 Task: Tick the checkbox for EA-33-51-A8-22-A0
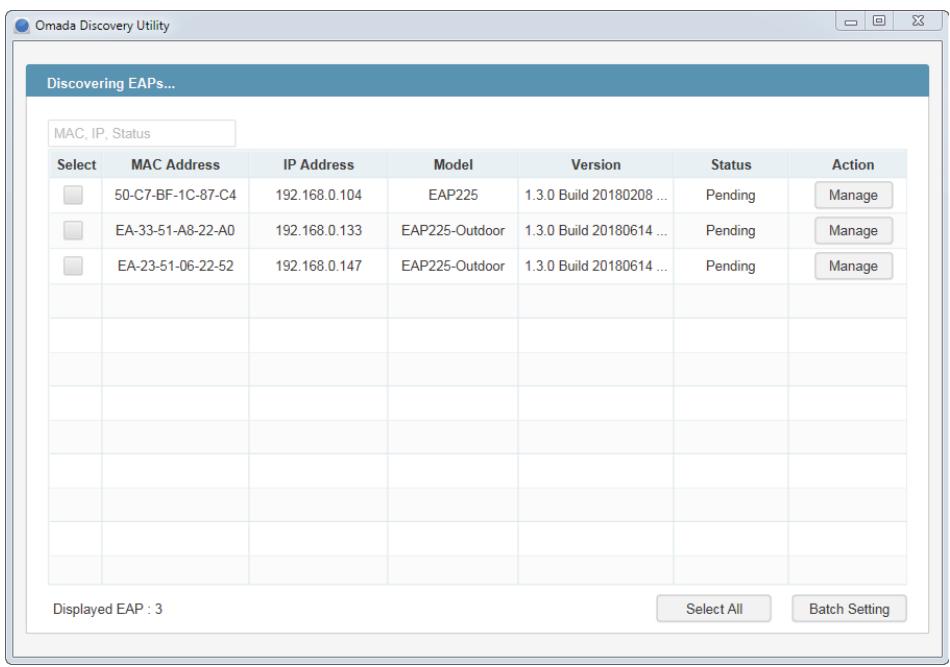(73, 230)
